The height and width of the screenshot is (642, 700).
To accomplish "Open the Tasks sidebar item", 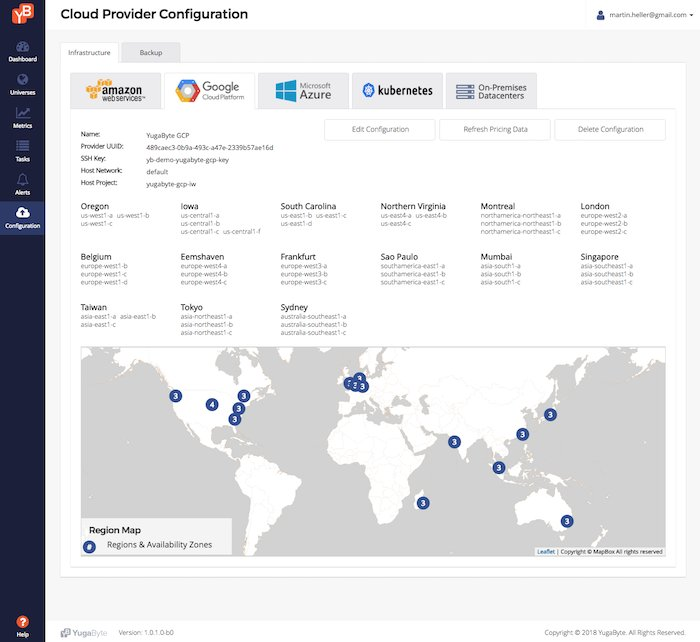I will [x=22, y=151].
